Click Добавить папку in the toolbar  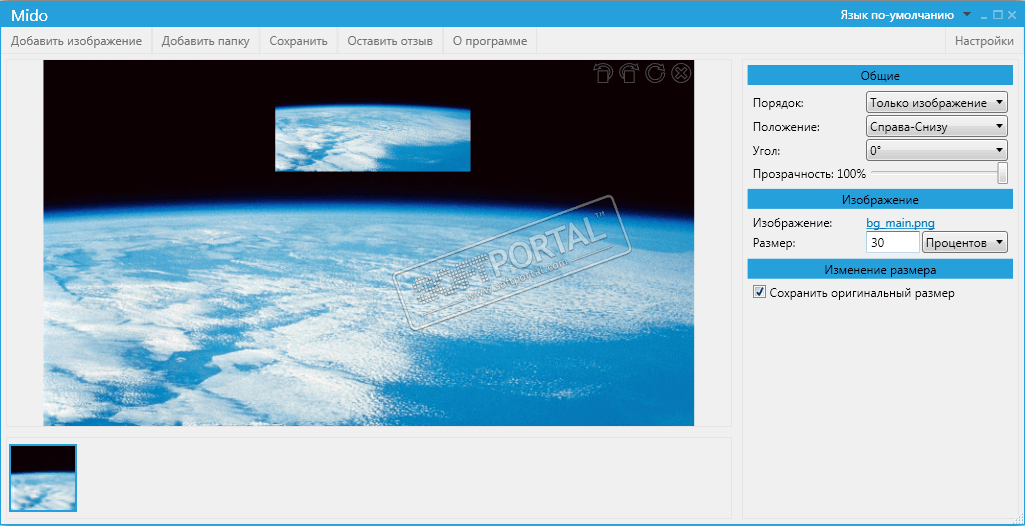click(x=206, y=41)
